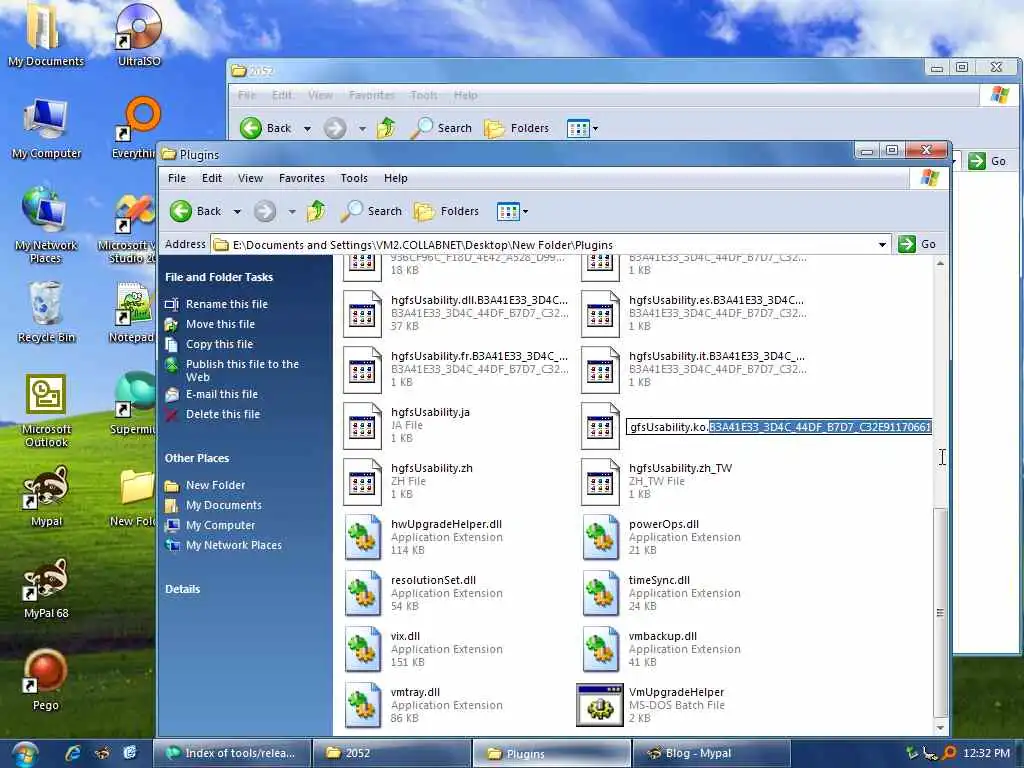
Task: Click the scroll down arrow of file list
Action: 940,728
